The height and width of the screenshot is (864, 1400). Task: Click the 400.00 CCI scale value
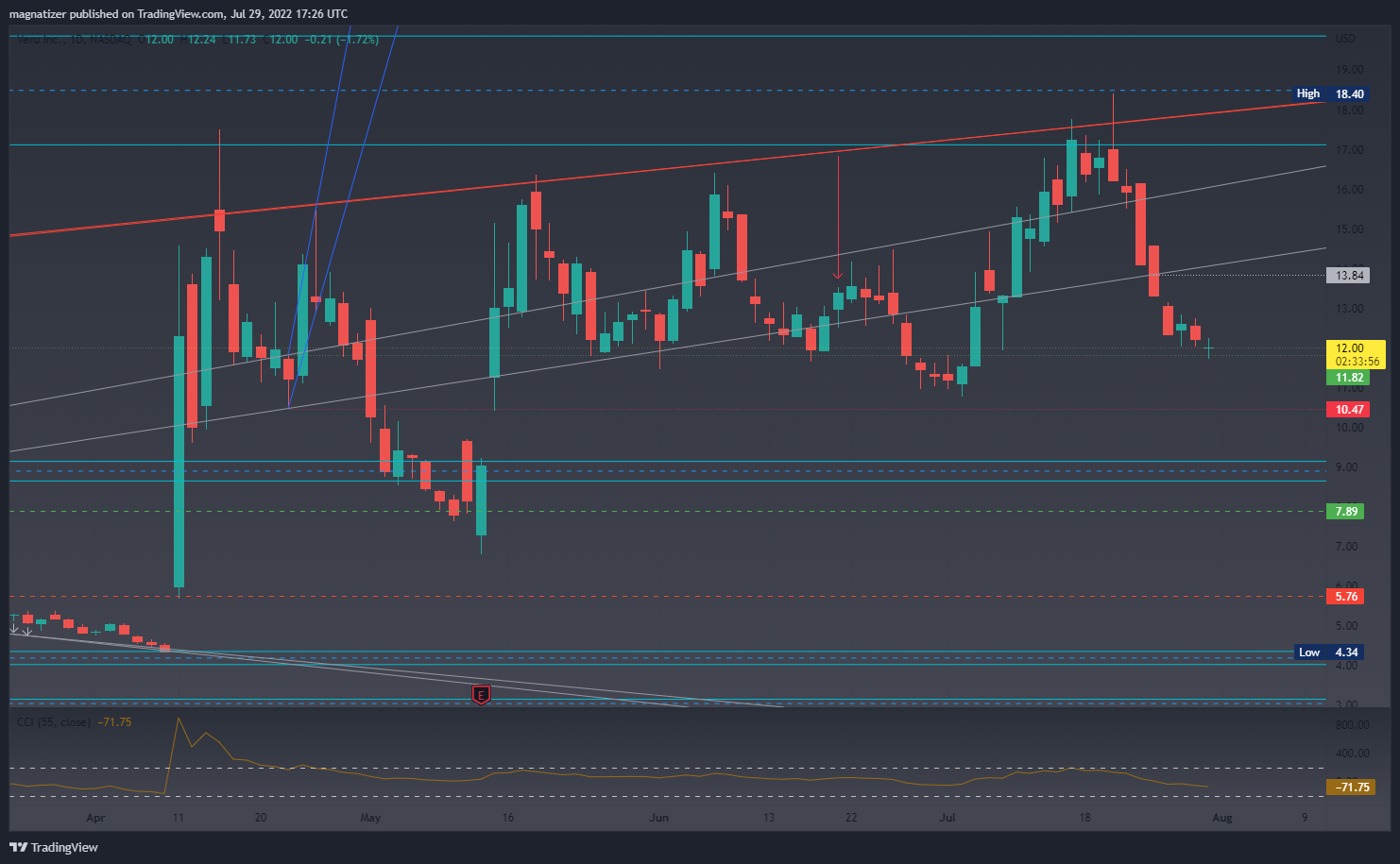point(1352,754)
